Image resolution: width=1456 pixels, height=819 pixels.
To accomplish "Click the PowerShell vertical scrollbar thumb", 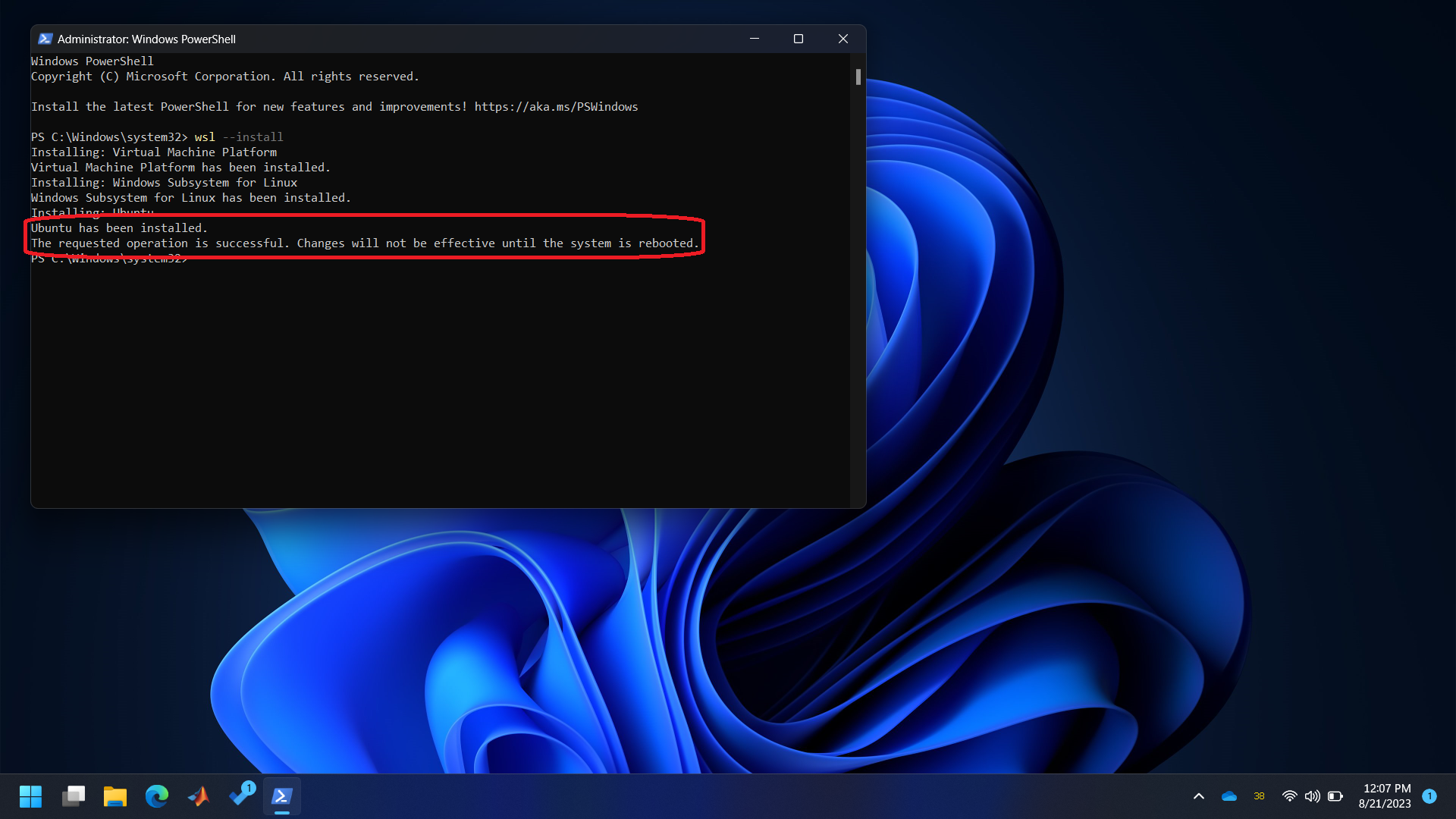I will click(858, 77).
